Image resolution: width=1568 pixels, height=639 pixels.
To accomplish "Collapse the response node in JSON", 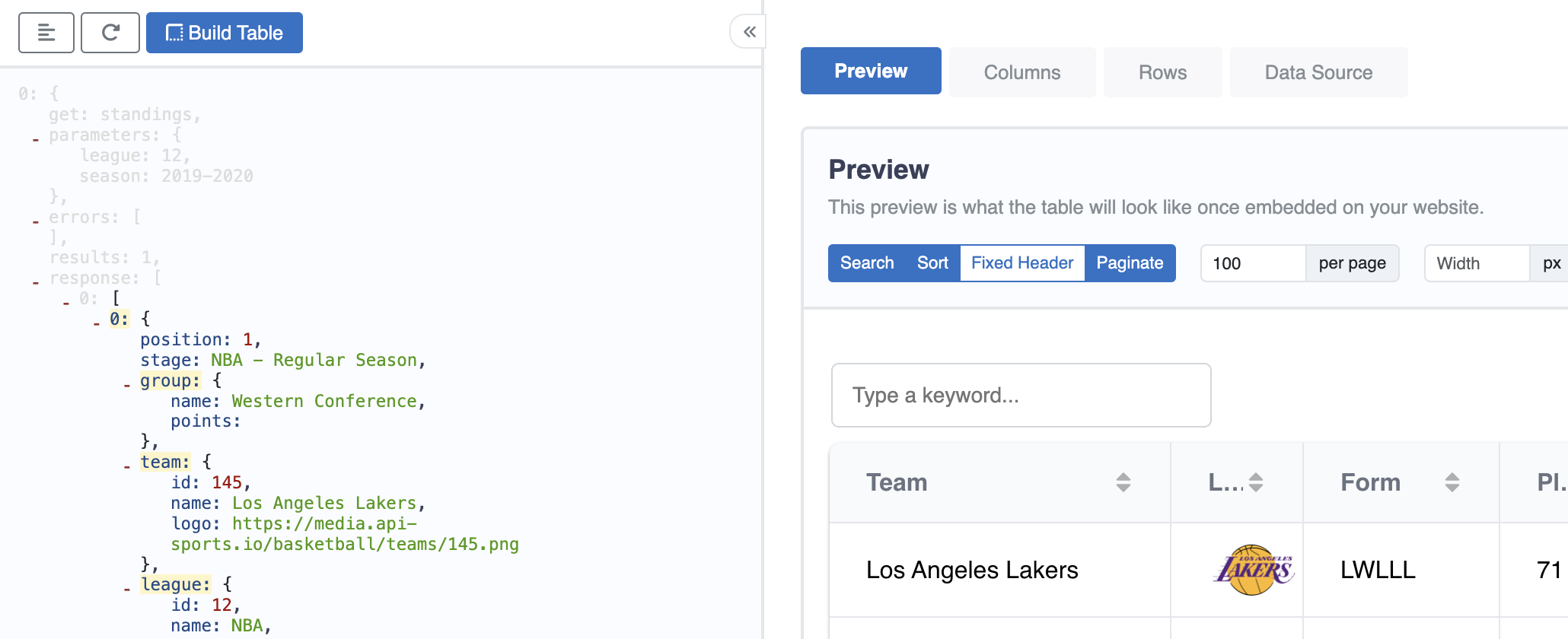I will (35, 281).
